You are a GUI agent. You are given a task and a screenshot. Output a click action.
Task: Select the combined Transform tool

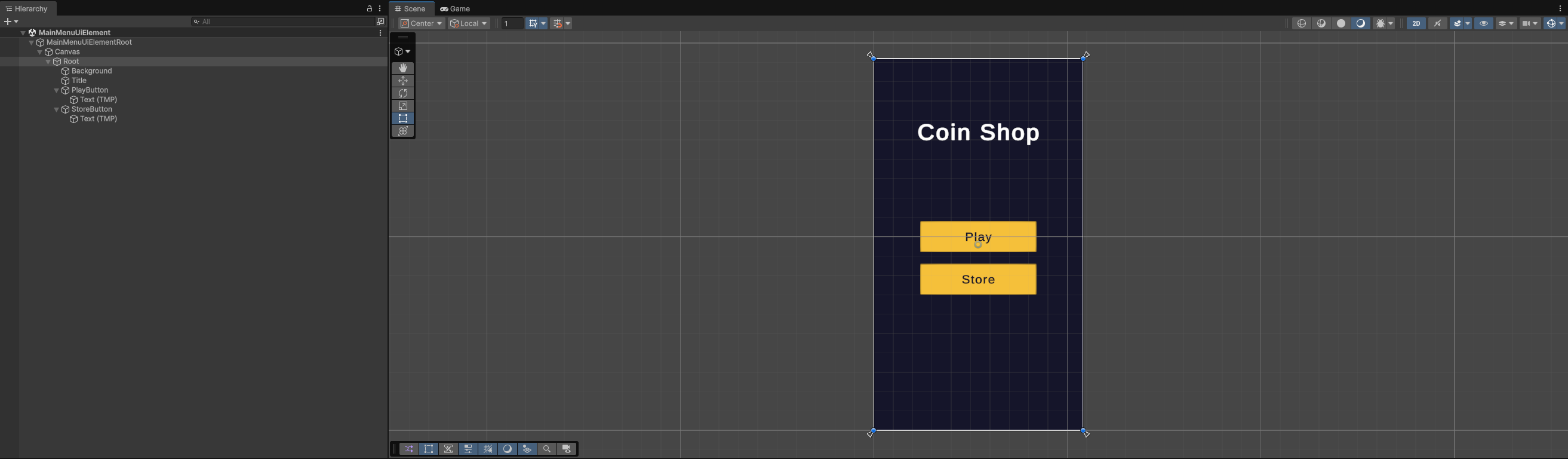403,131
